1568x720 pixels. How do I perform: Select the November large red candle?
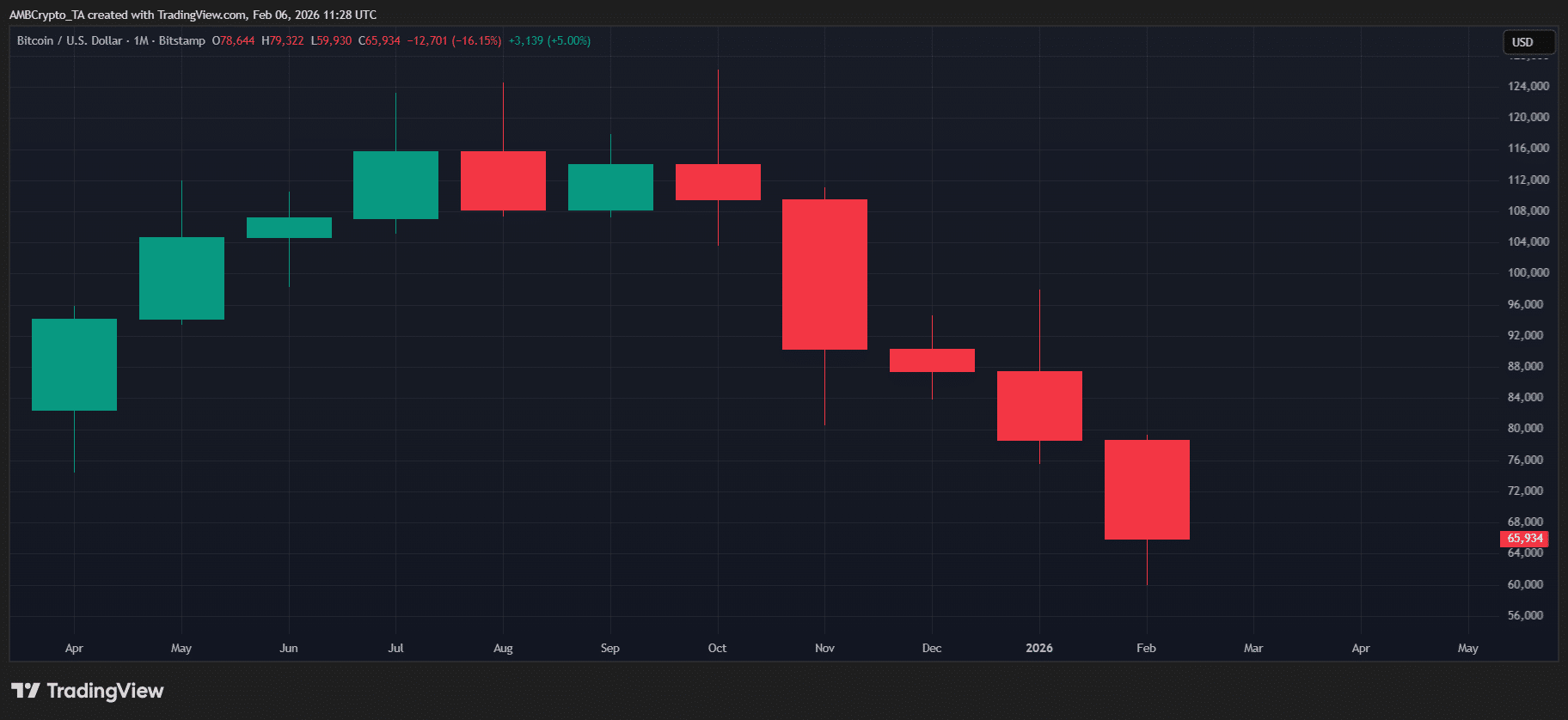point(824,274)
